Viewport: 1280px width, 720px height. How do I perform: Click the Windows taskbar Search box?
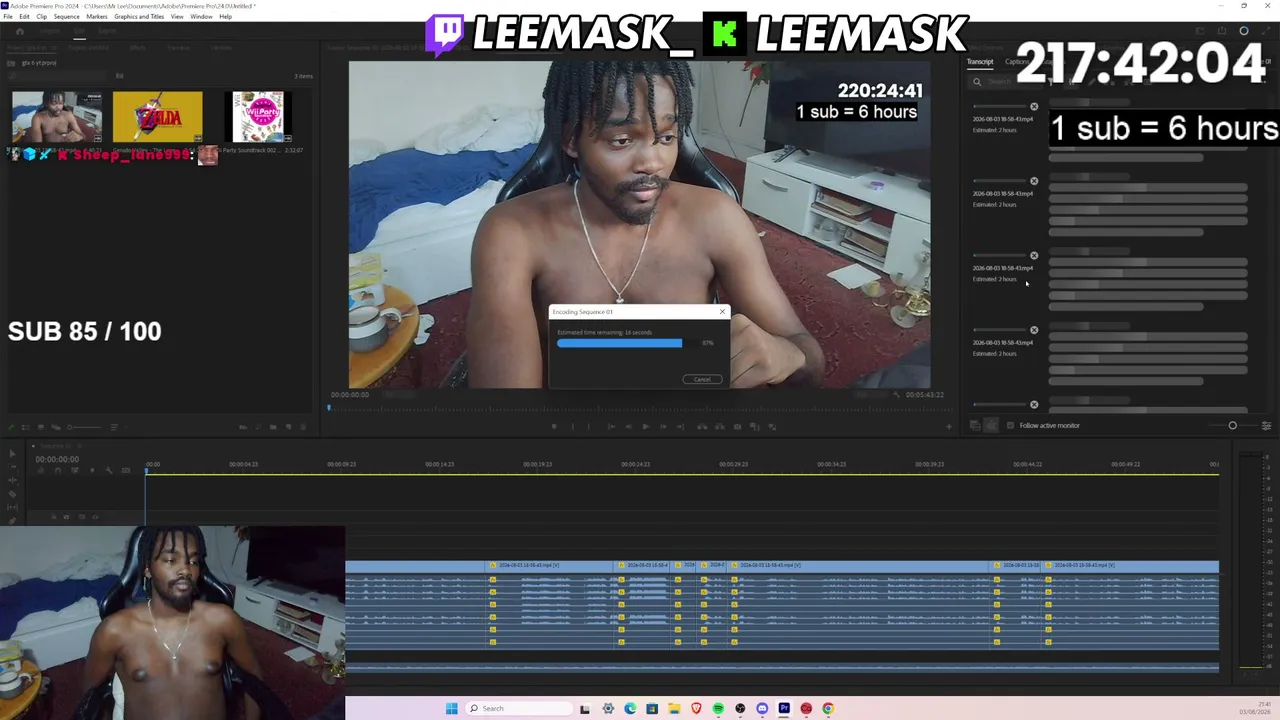pos(520,708)
